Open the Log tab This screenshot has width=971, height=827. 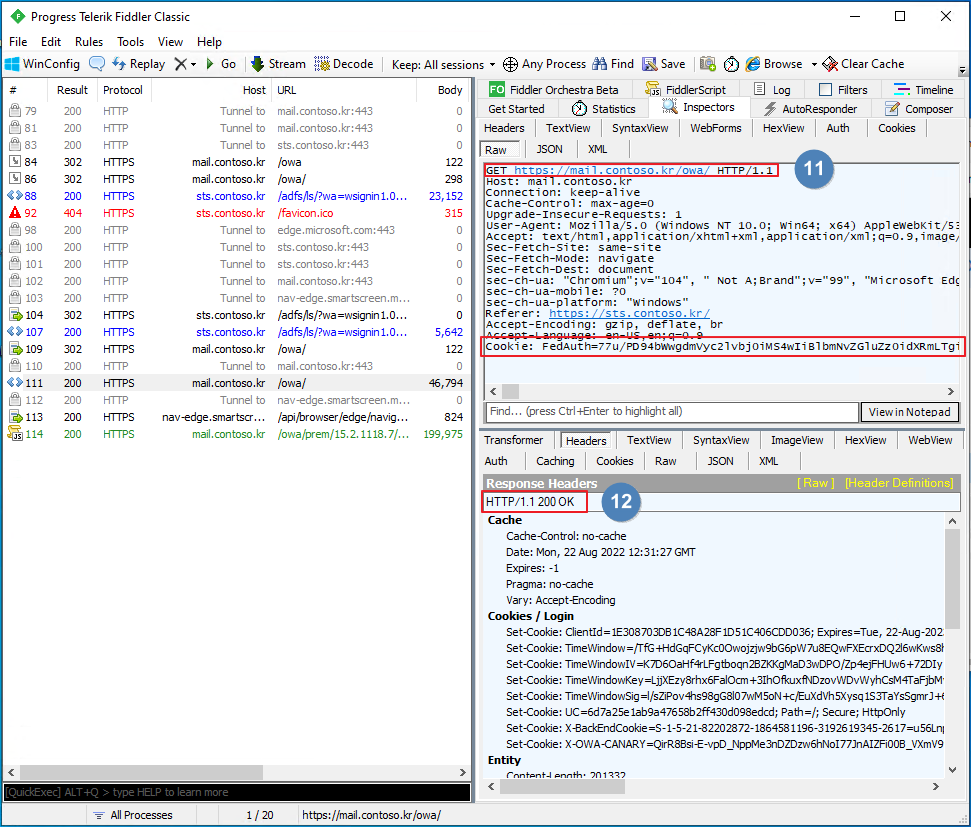pos(772,90)
